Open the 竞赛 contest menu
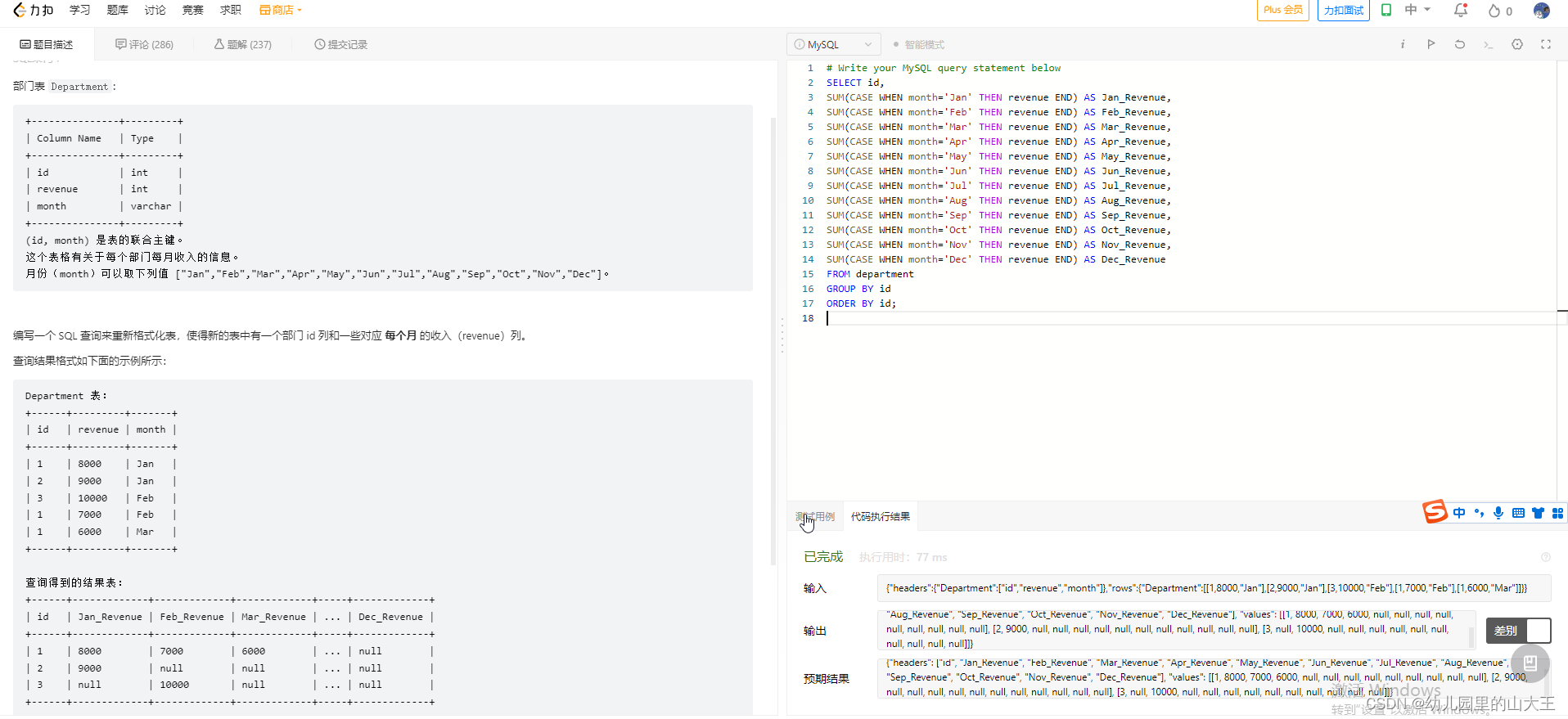The image size is (1568, 719). [193, 11]
